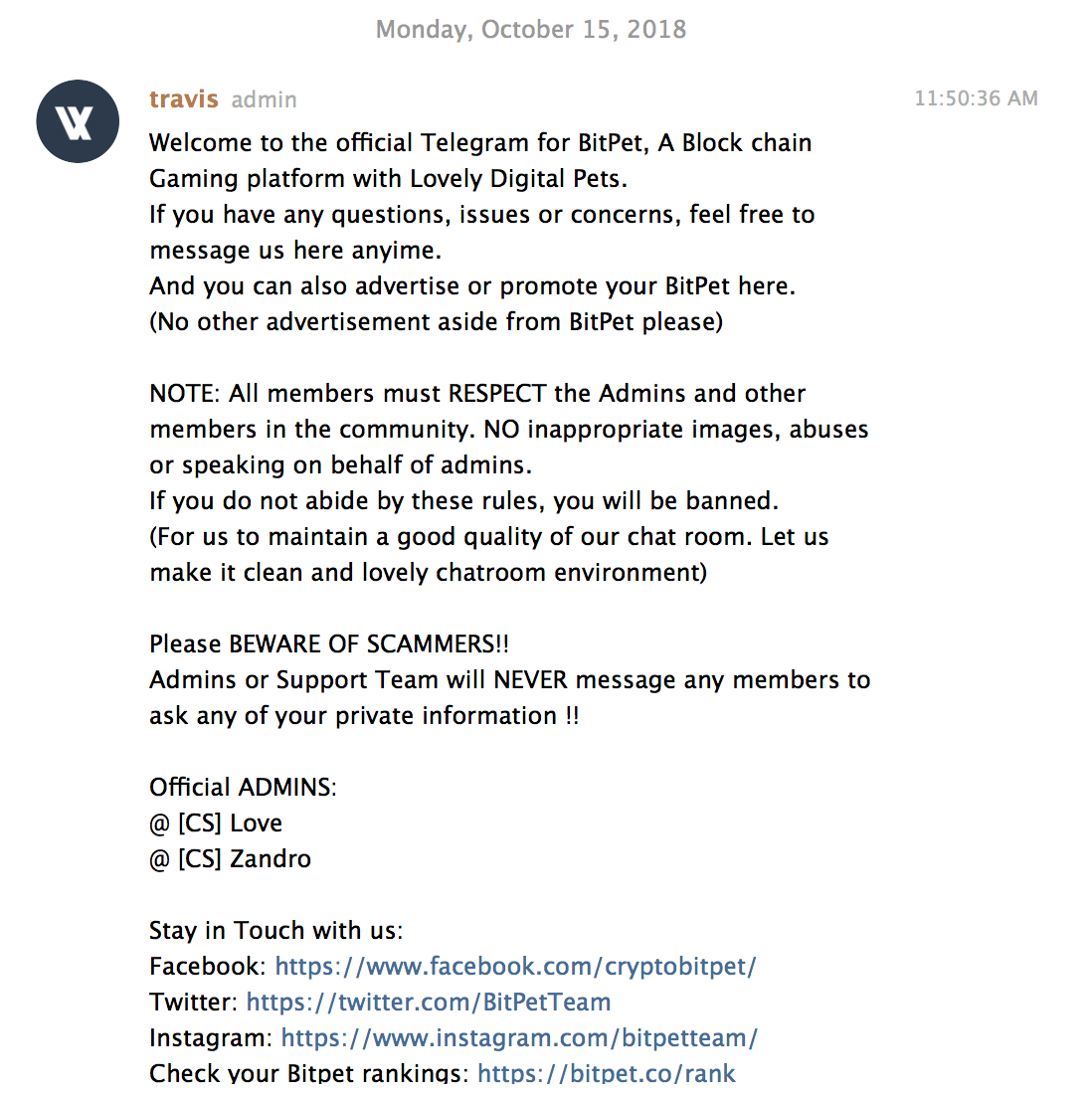Image resolution: width=1092 pixels, height=1098 pixels.
Task: Click the 'Stay in Touch with us:' line
Action: coord(275,931)
